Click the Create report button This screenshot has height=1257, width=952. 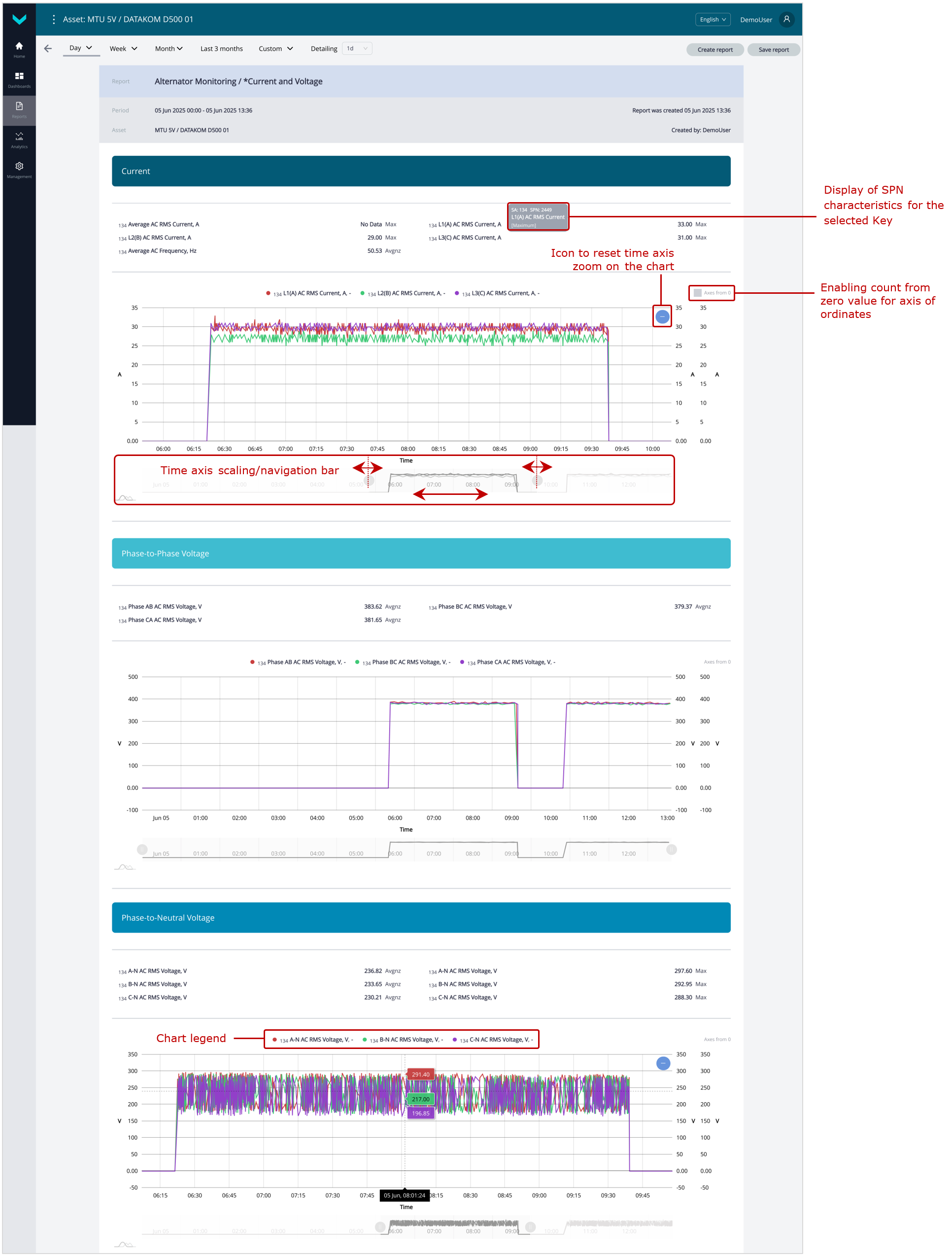click(714, 50)
